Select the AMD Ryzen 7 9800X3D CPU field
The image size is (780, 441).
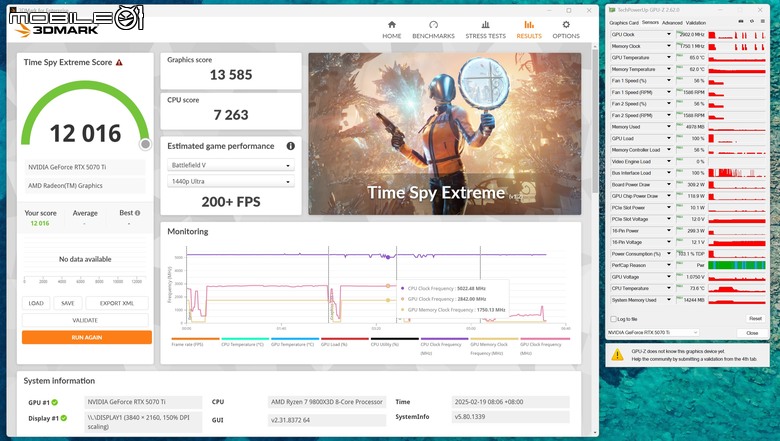point(327,402)
